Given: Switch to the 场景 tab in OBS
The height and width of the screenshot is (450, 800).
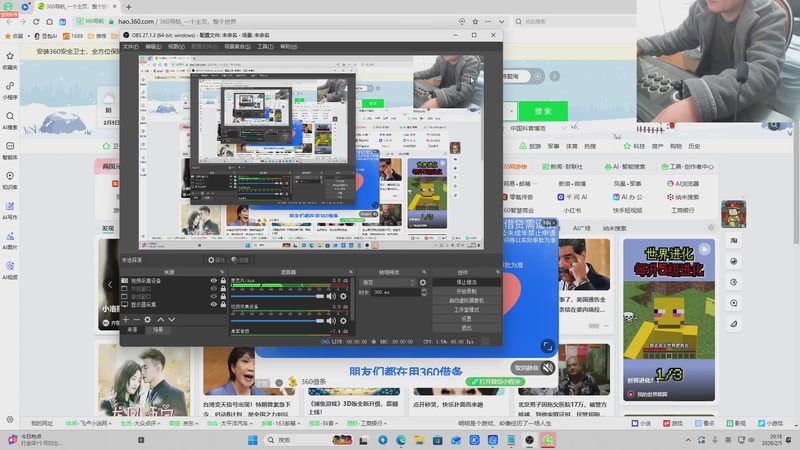Looking at the screenshot, I should click(158, 330).
